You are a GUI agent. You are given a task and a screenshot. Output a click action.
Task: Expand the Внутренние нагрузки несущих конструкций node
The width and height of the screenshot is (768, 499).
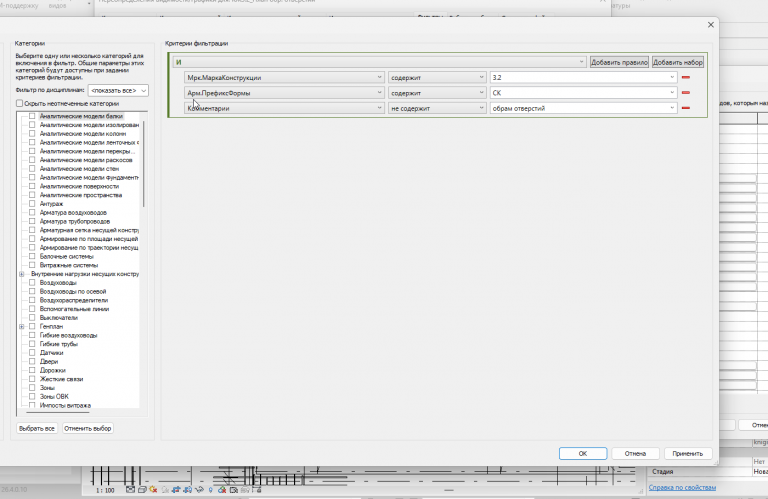(22, 274)
